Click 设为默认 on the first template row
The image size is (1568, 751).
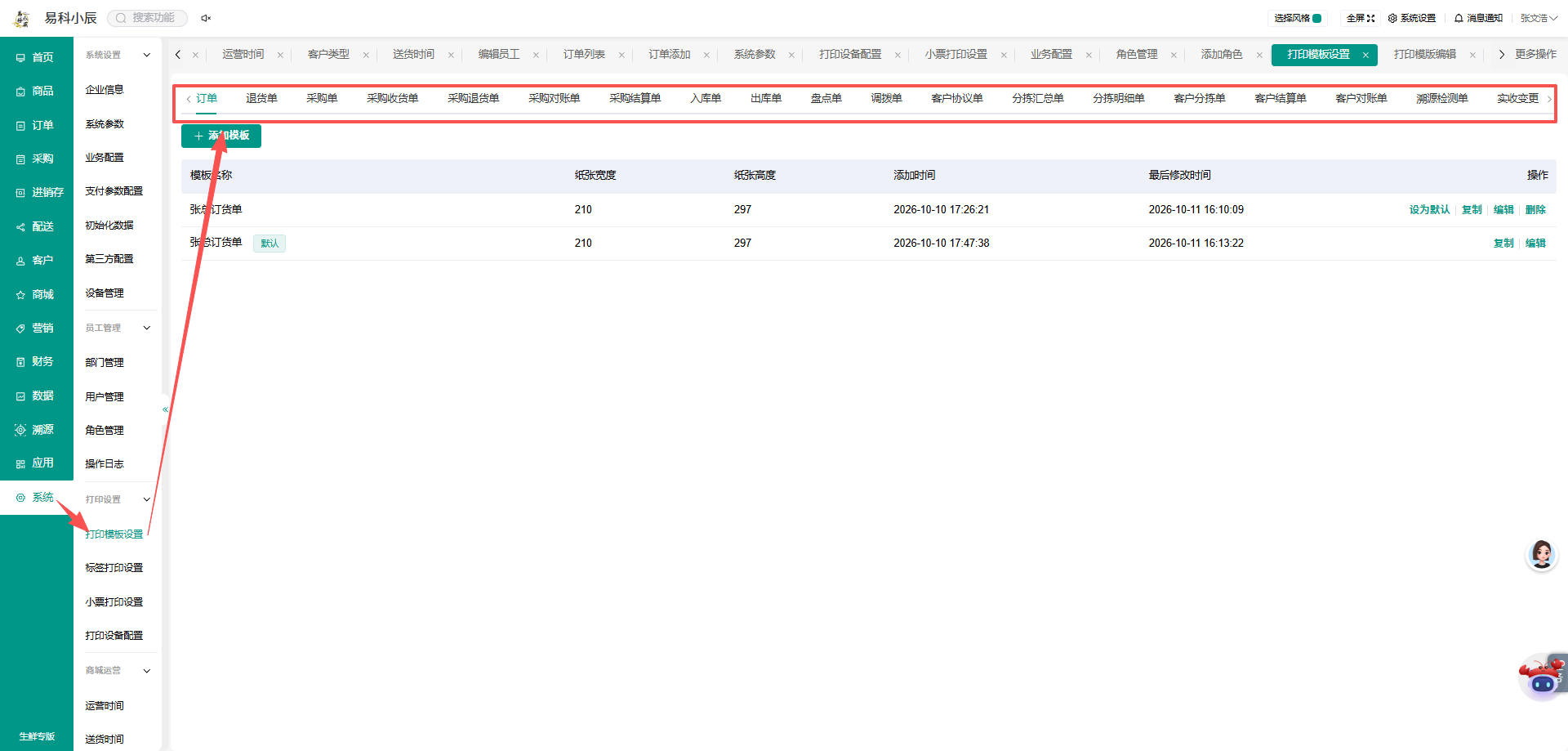(1429, 209)
